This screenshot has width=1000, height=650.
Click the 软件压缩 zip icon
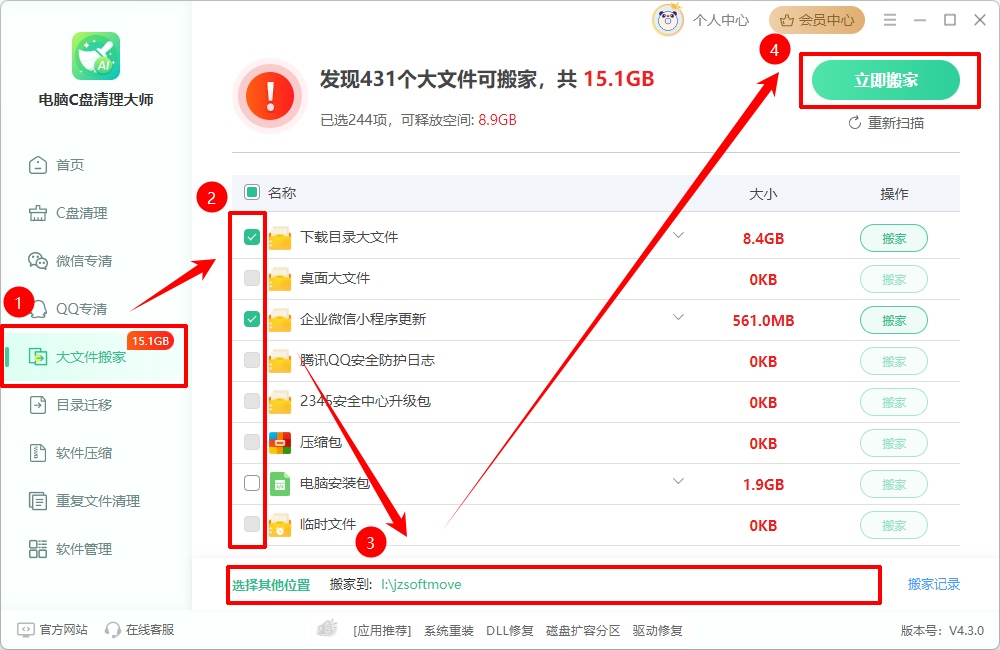38,453
